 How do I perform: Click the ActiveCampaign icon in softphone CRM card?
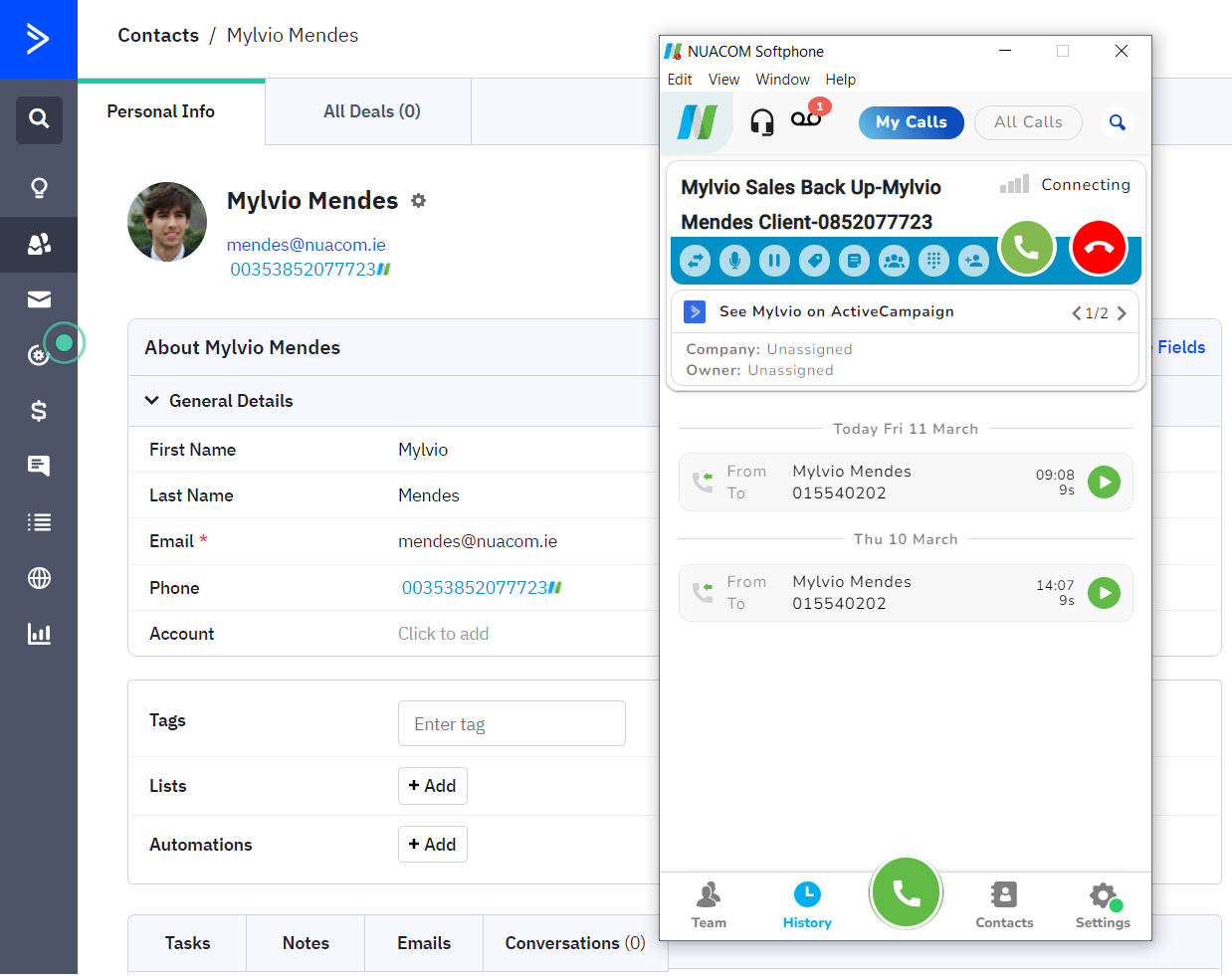coord(695,311)
